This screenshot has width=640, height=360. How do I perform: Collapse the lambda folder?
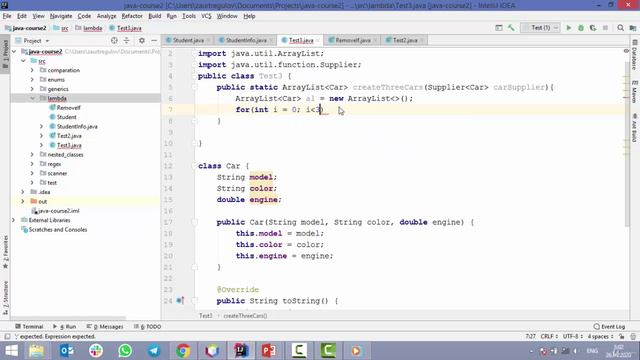pyautogui.click(x=32, y=98)
